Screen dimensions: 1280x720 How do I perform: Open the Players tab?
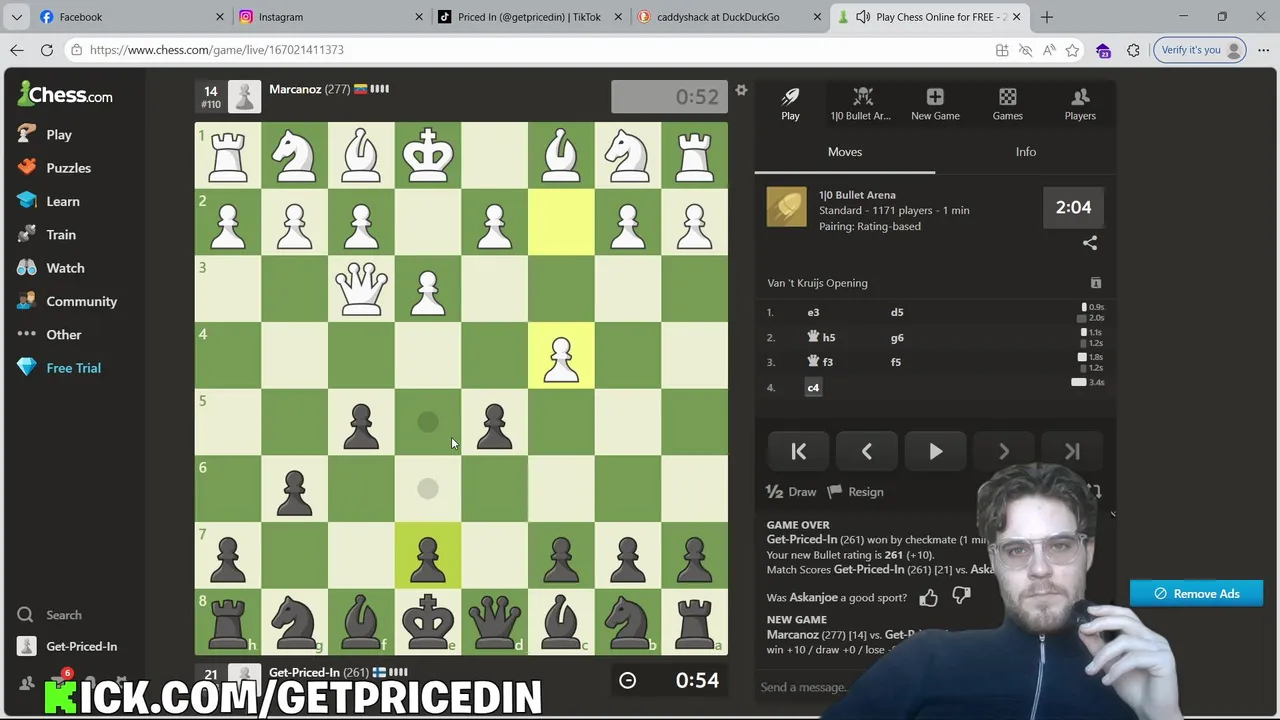(x=1080, y=104)
